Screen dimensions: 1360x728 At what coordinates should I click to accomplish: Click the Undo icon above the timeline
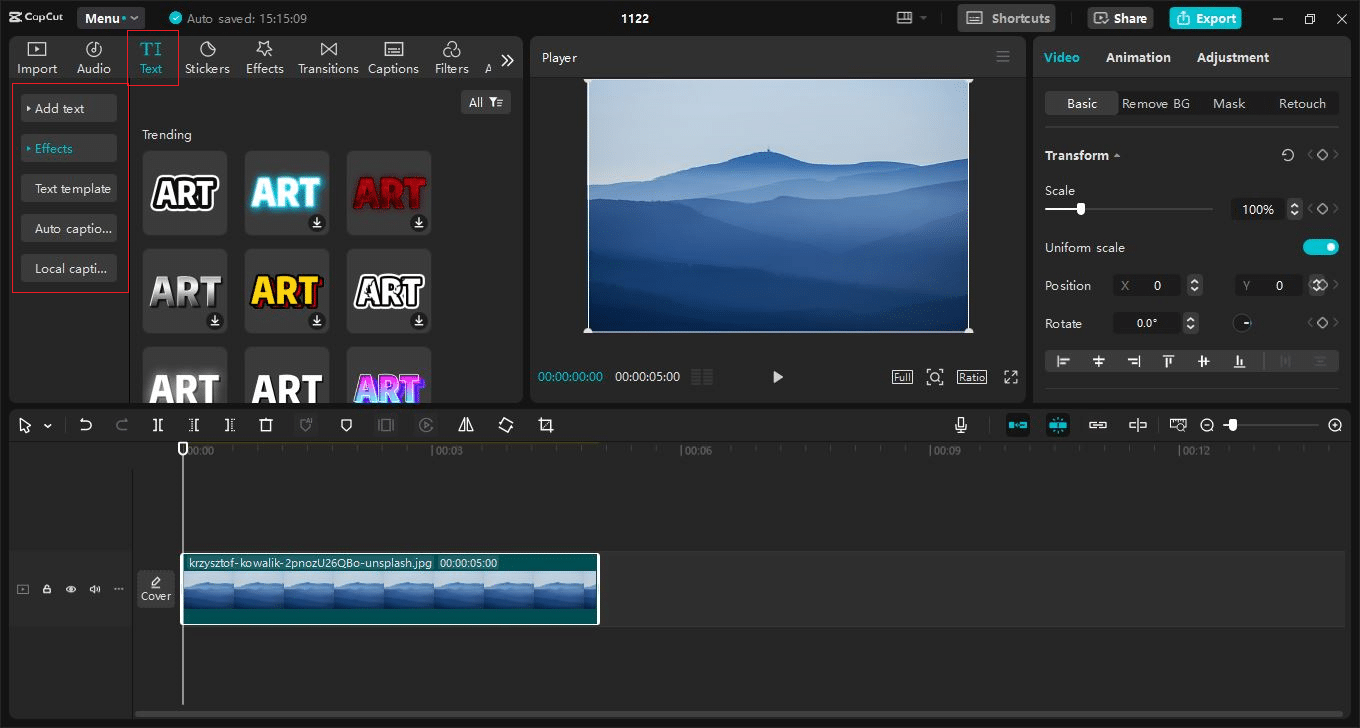tap(85, 424)
